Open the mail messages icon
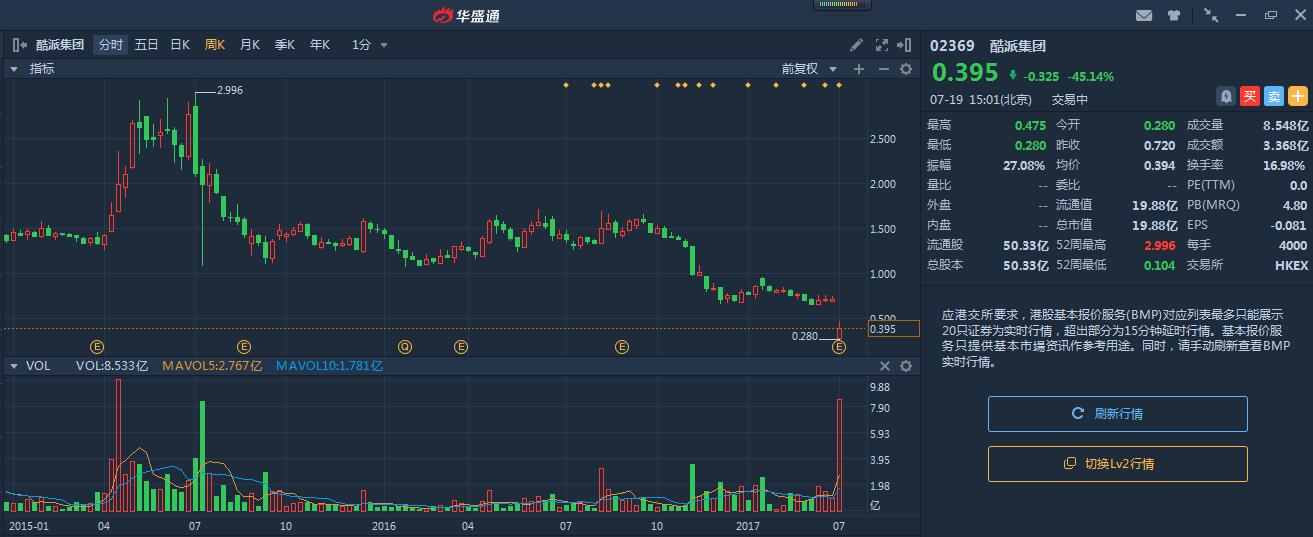This screenshot has width=1313, height=537. point(1144,15)
